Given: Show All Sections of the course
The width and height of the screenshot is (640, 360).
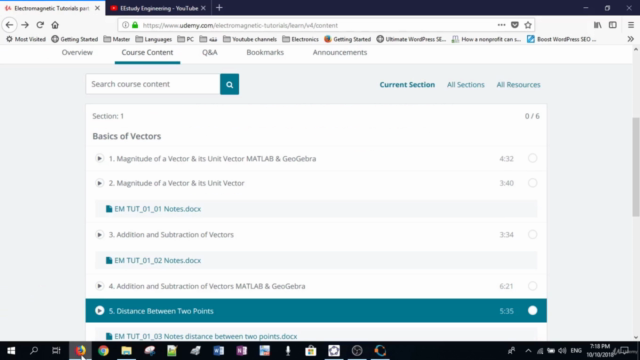Looking at the screenshot, I should coord(466,84).
